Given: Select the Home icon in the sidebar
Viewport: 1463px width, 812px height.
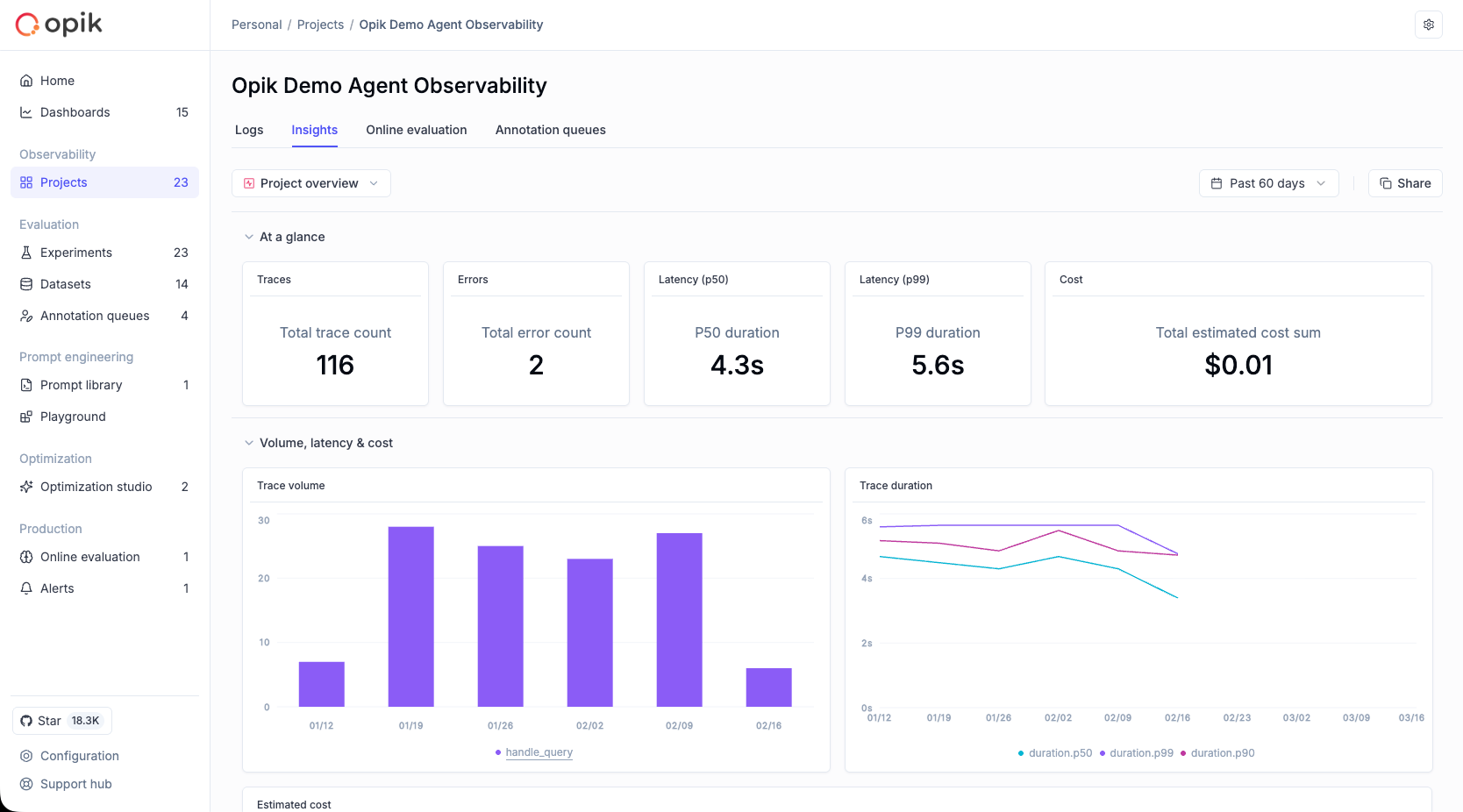Looking at the screenshot, I should pyautogui.click(x=26, y=81).
